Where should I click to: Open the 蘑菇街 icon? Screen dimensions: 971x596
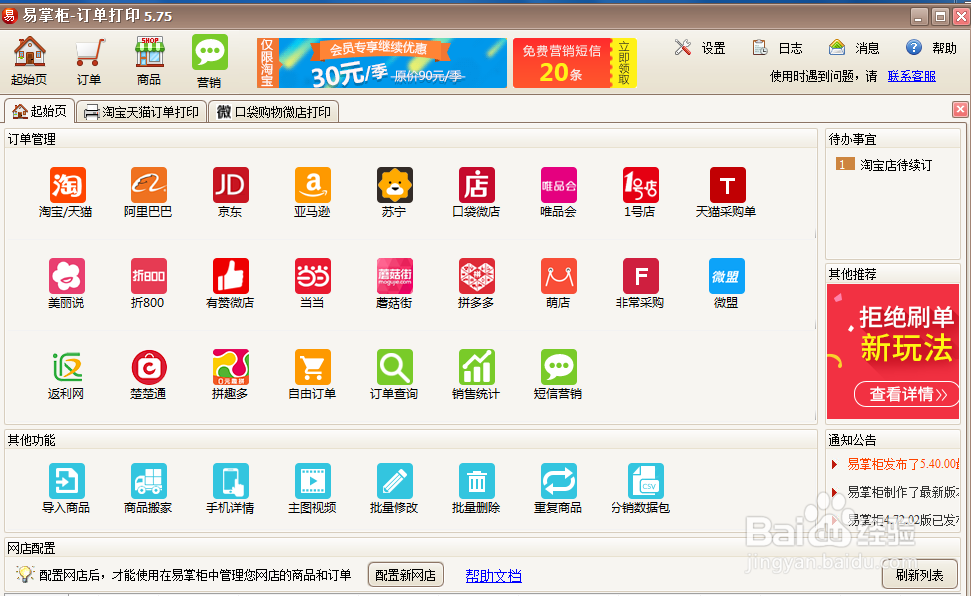coord(394,276)
